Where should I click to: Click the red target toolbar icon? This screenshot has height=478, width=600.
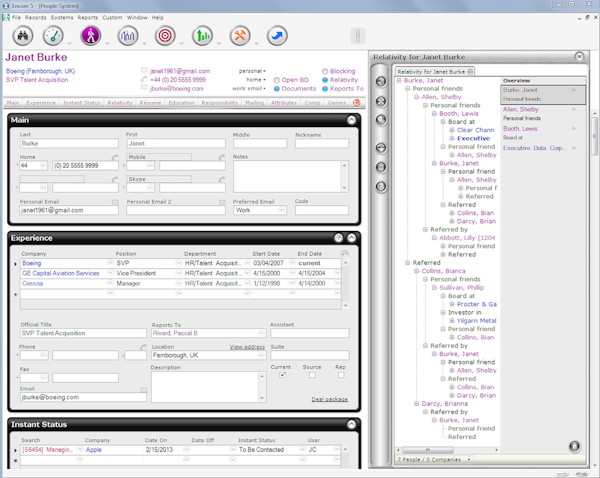point(165,36)
